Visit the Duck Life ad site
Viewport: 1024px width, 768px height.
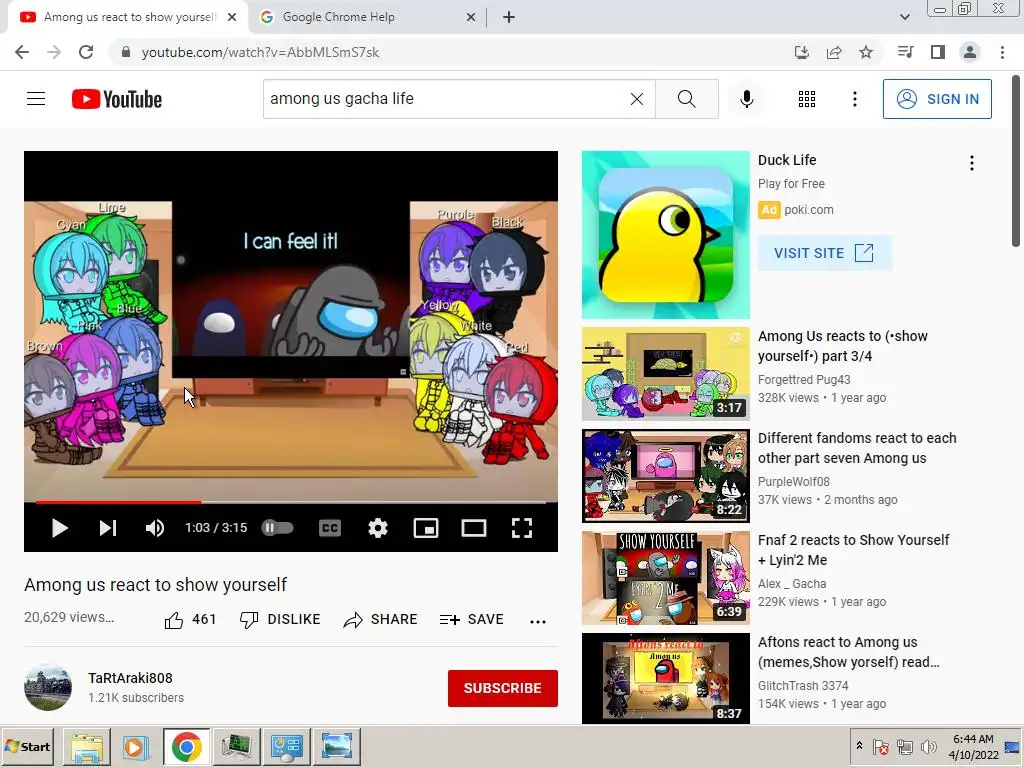click(824, 253)
